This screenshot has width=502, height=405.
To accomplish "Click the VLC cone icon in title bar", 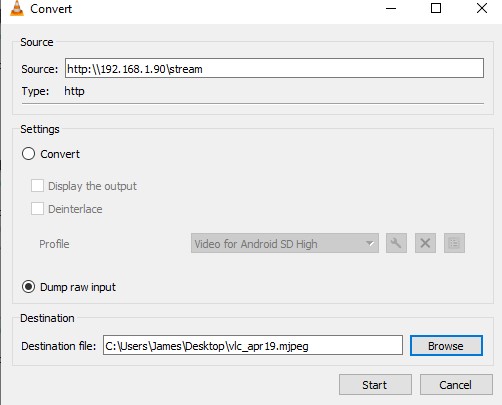I will [x=17, y=8].
